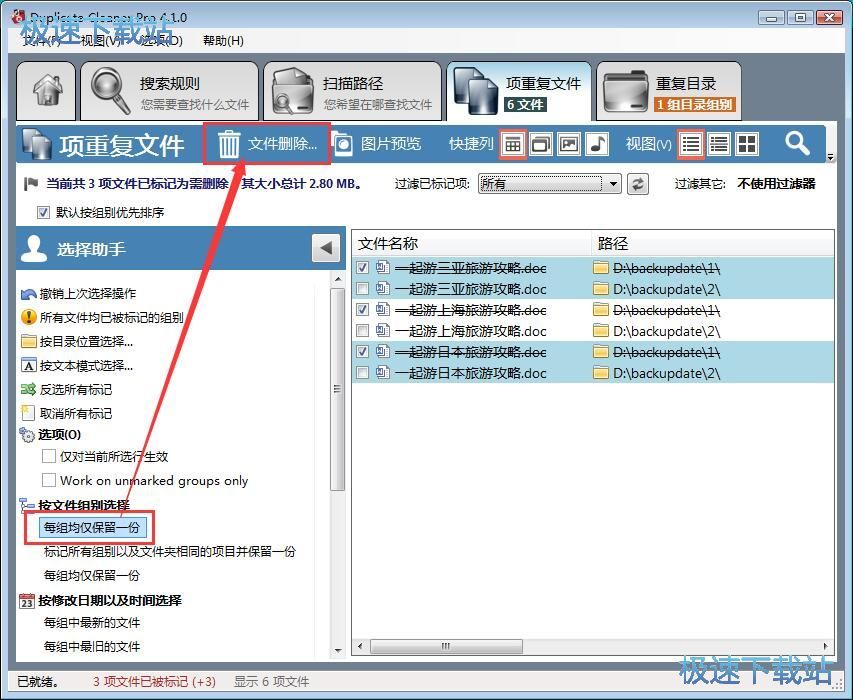Image resolution: width=853 pixels, height=700 pixels.
Task: Switch to the 扫描路径 tab
Action: coord(352,91)
